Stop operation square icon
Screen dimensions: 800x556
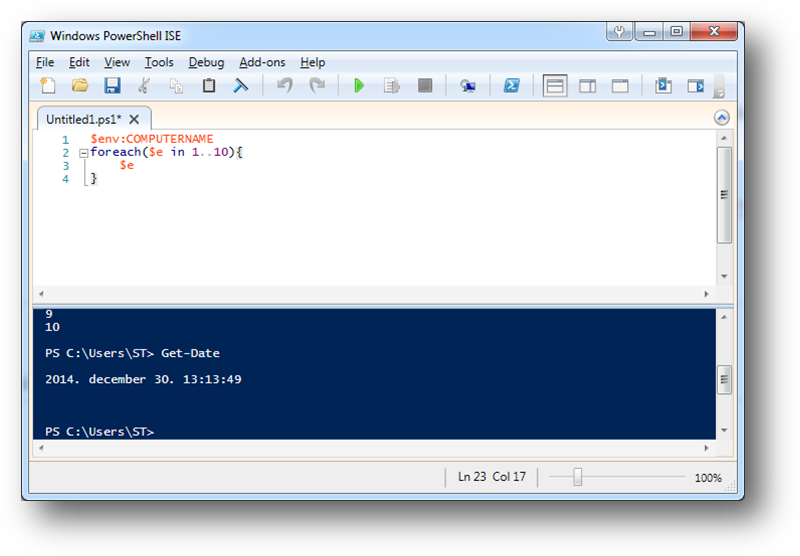[x=424, y=85]
